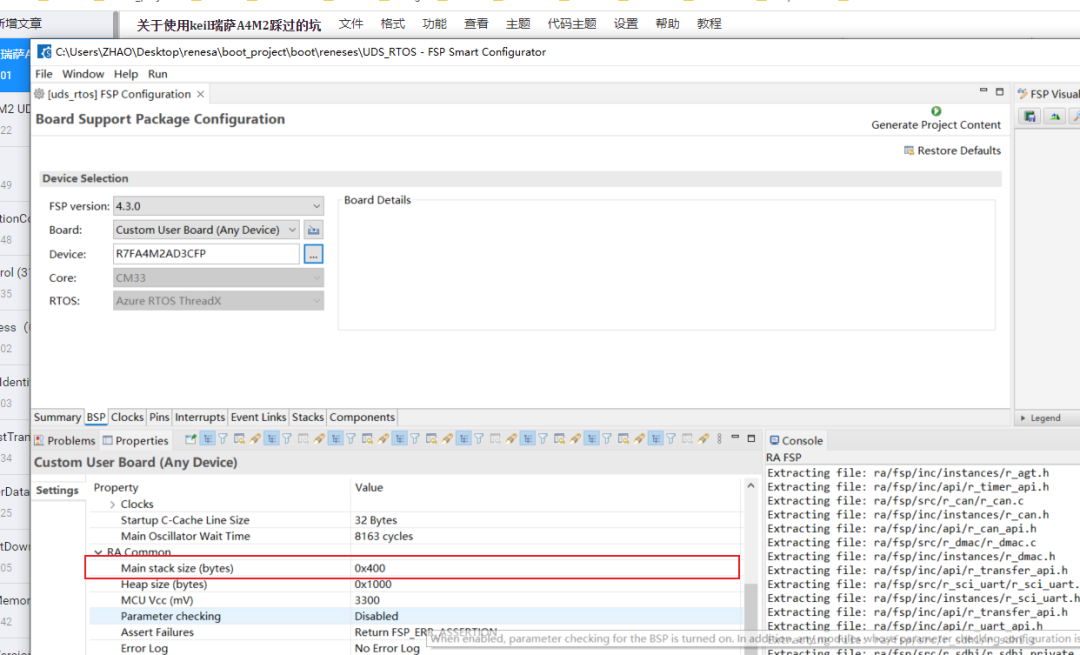Click the green Generate Project Content icon
This screenshot has width=1080, height=655.
(x=935, y=111)
